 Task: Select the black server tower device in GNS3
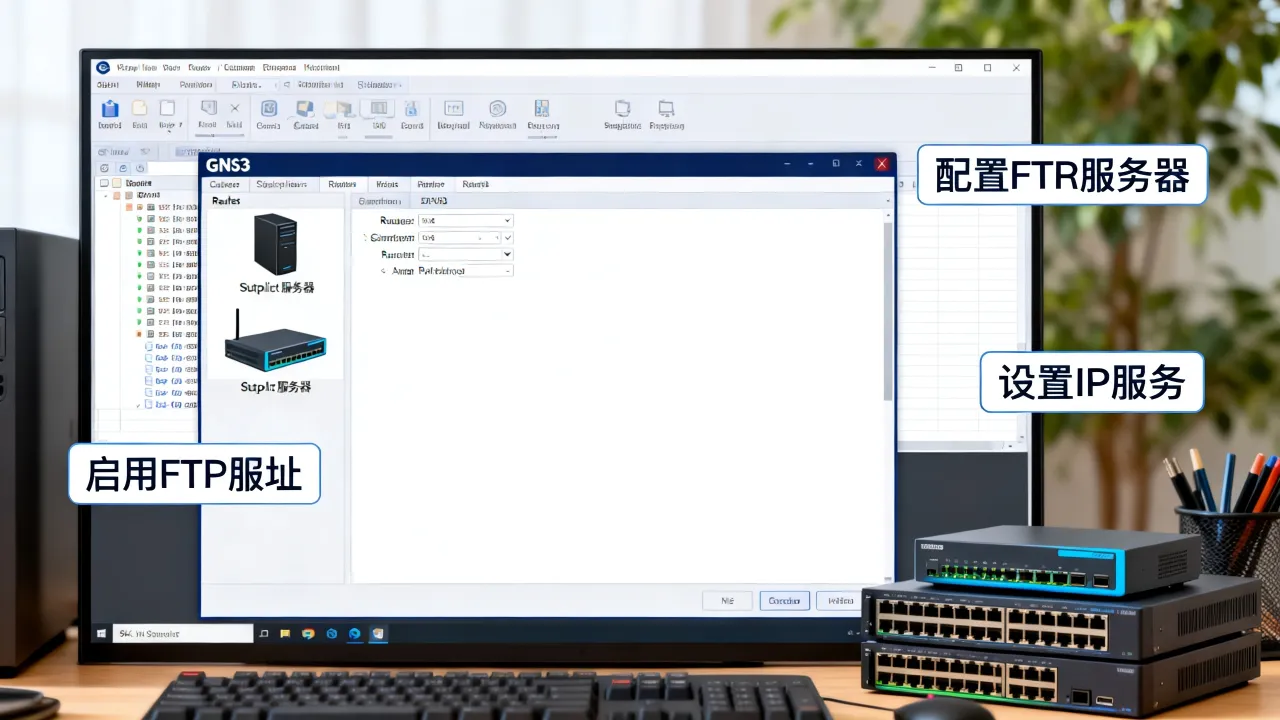click(275, 244)
